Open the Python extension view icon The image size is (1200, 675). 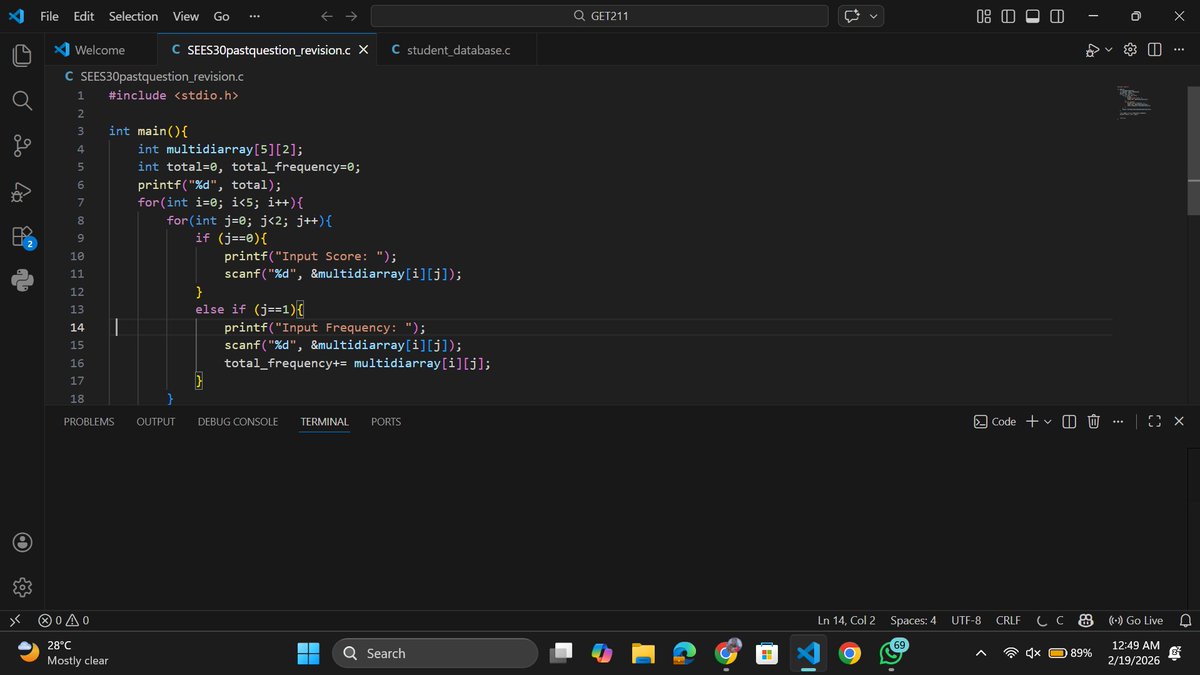point(22,281)
